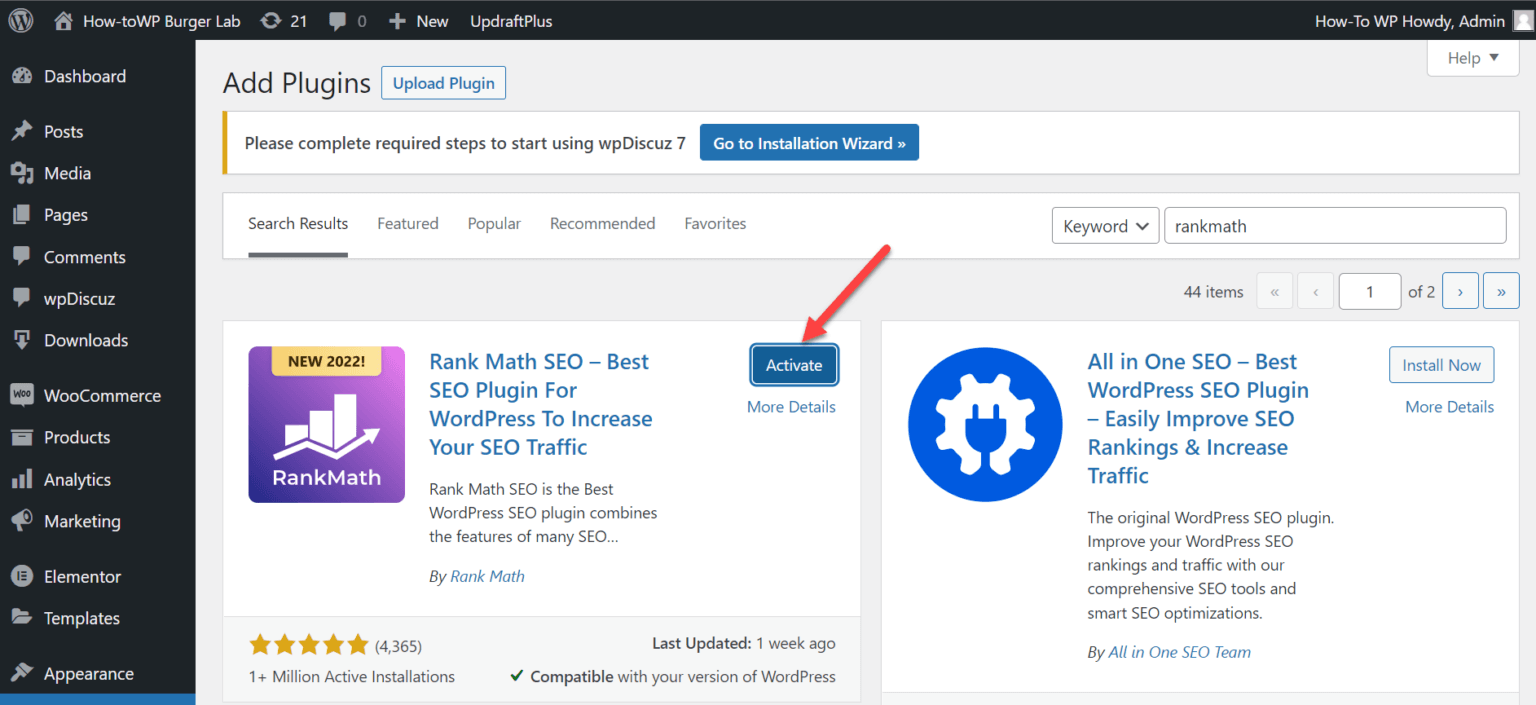
Task: Install the All in One SEO plugin
Action: [x=1441, y=365]
